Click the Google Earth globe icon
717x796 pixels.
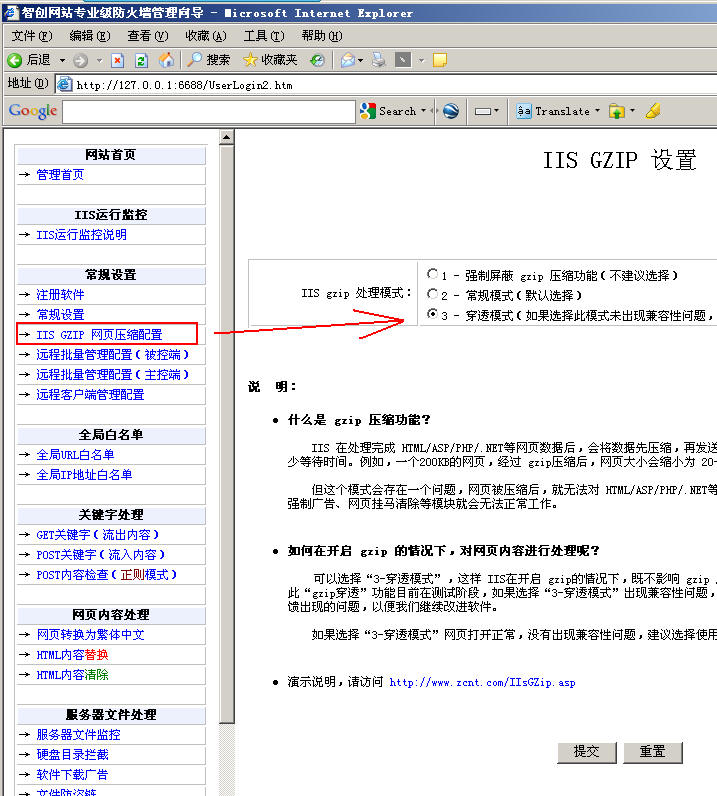pyautogui.click(x=451, y=111)
